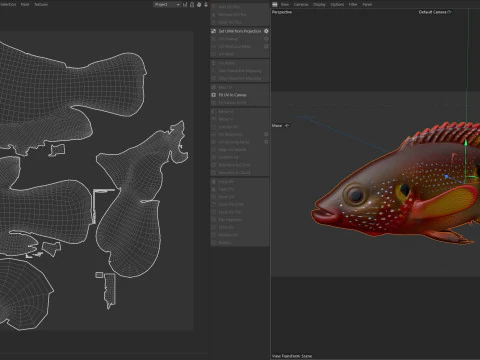Click first icon right of Project dropdown
The width and height of the screenshot is (480, 360).
pos(185,4)
